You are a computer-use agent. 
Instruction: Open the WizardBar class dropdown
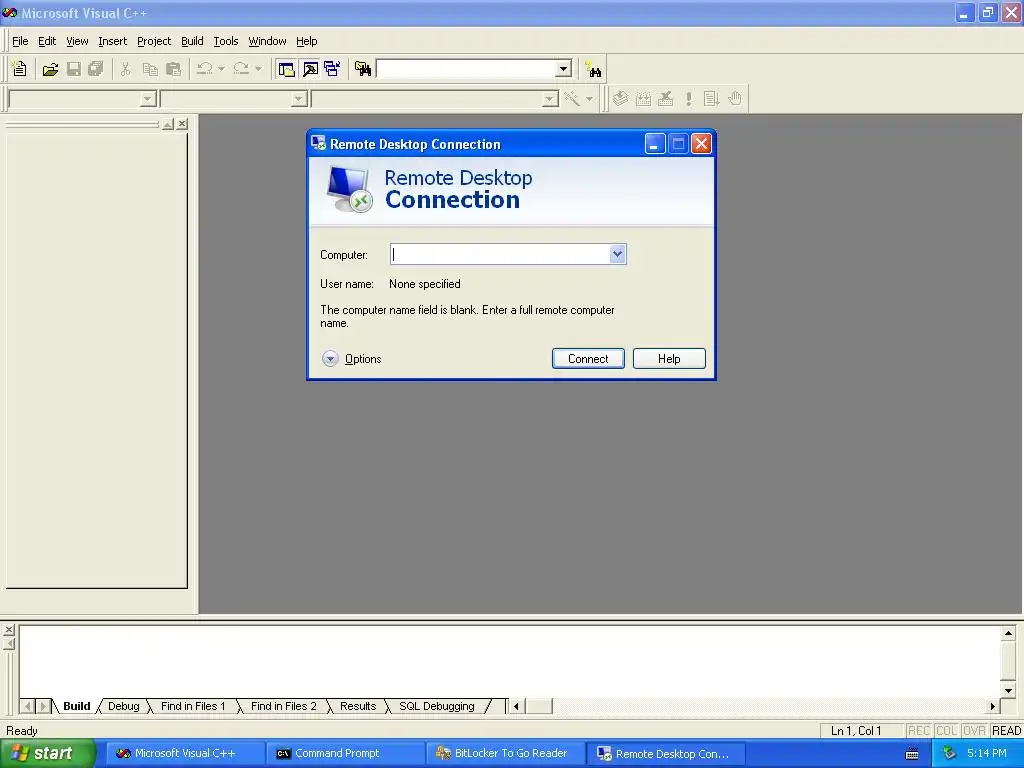(x=148, y=99)
